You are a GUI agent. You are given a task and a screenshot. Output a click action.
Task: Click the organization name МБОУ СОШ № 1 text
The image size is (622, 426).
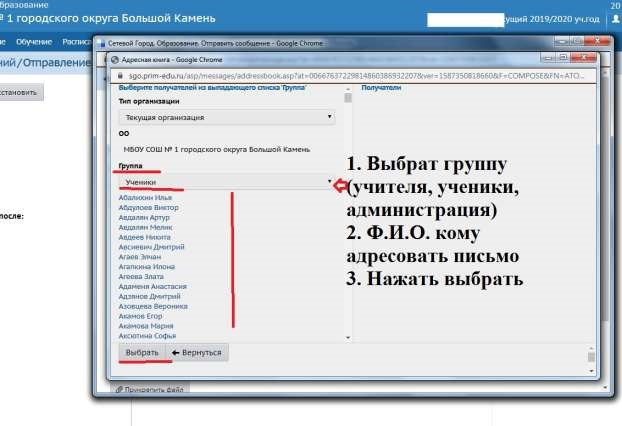click(x=217, y=150)
